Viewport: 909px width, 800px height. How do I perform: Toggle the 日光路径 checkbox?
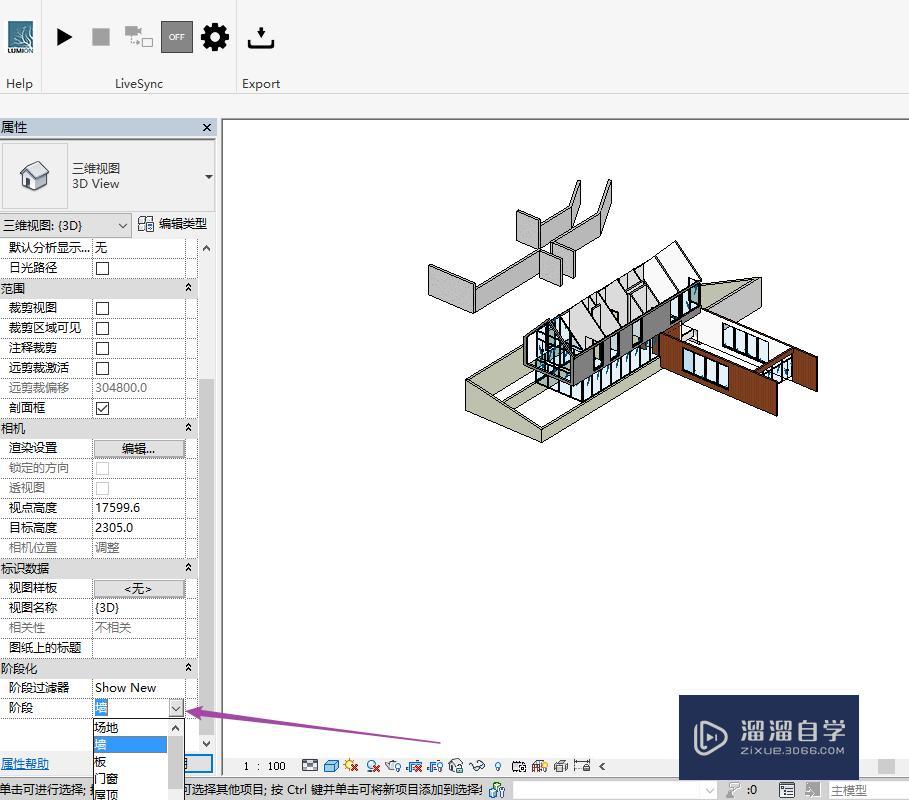pyautogui.click(x=103, y=268)
